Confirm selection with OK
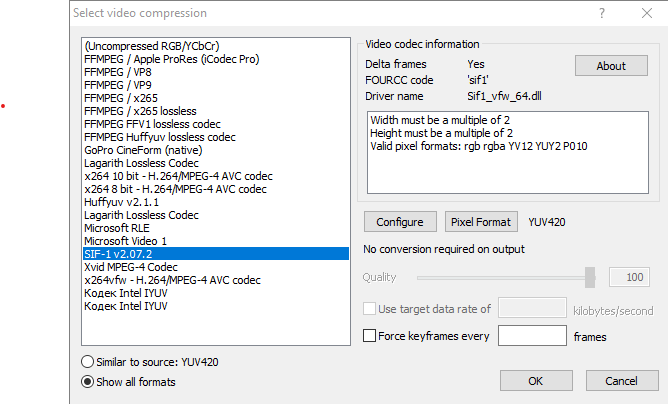The width and height of the screenshot is (668, 404). click(x=535, y=380)
